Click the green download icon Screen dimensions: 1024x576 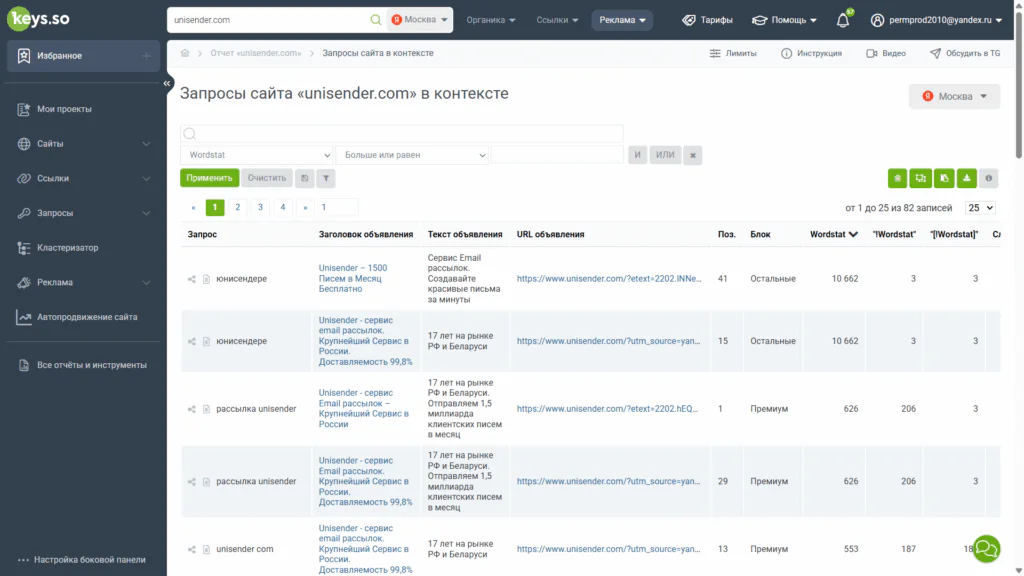967,178
